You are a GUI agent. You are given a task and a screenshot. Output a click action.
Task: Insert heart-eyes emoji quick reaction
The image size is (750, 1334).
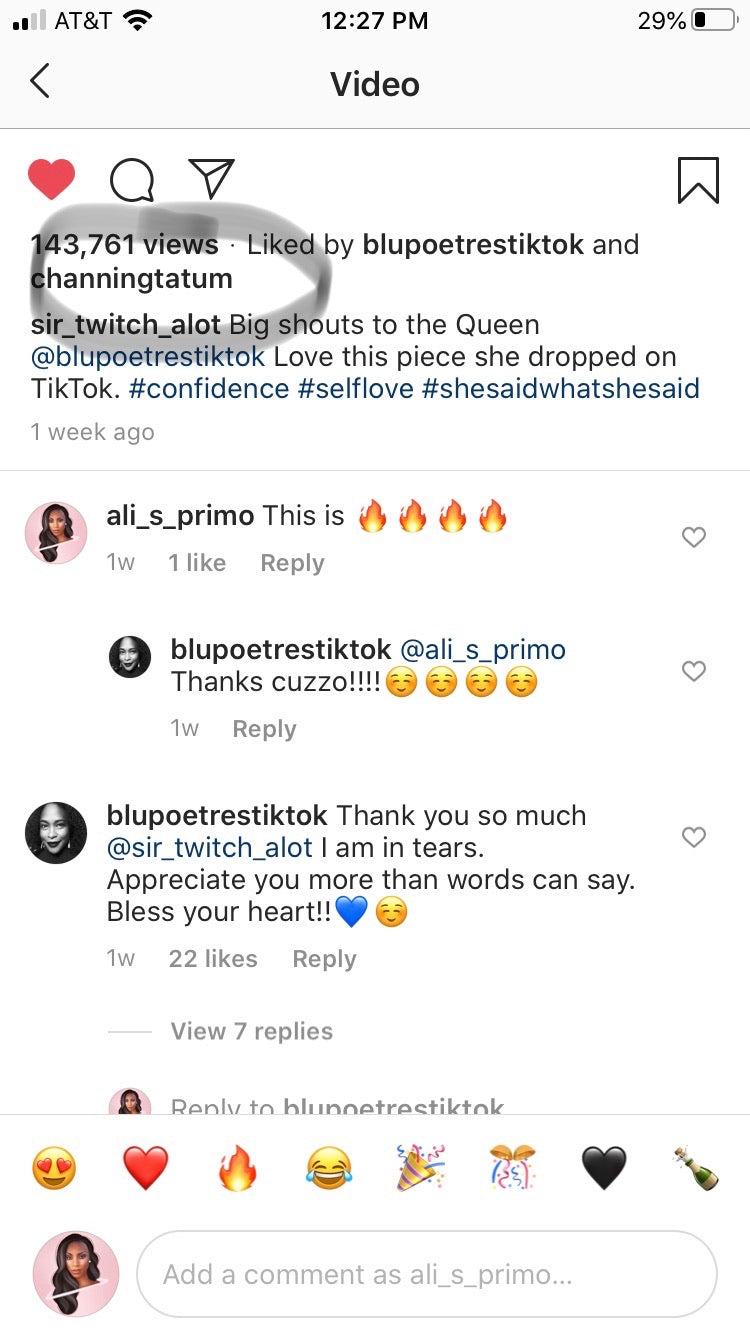coord(54,1168)
